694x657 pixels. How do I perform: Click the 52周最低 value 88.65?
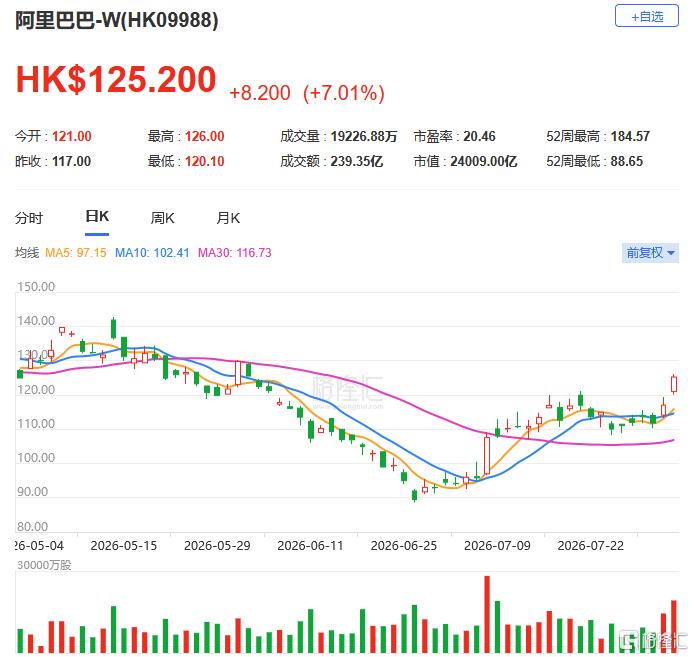tap(627, 161)
